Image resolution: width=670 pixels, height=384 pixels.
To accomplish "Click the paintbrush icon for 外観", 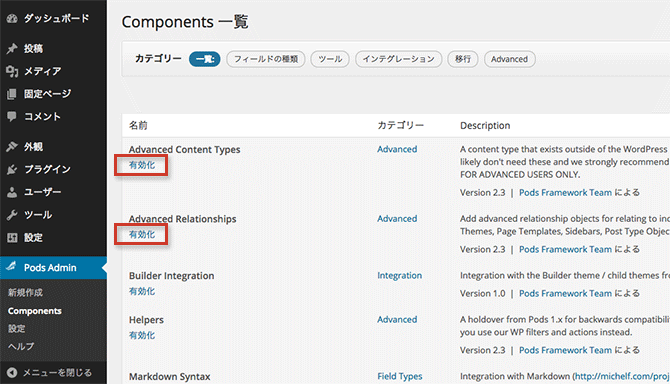I will click(x=12, y=147).
